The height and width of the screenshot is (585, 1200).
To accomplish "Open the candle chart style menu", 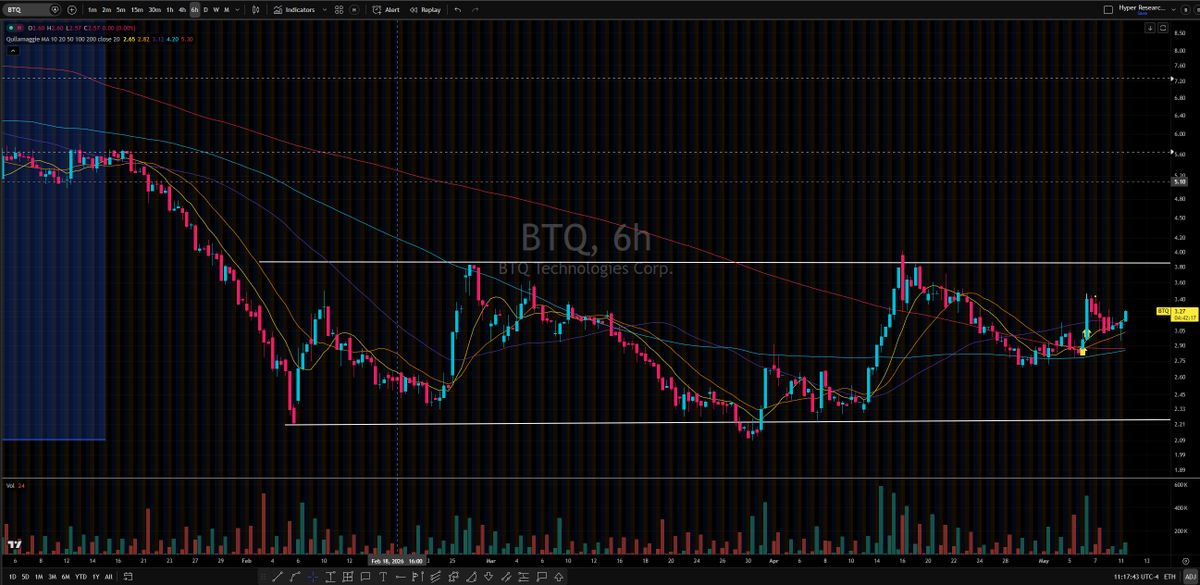I will pos(257,9).
